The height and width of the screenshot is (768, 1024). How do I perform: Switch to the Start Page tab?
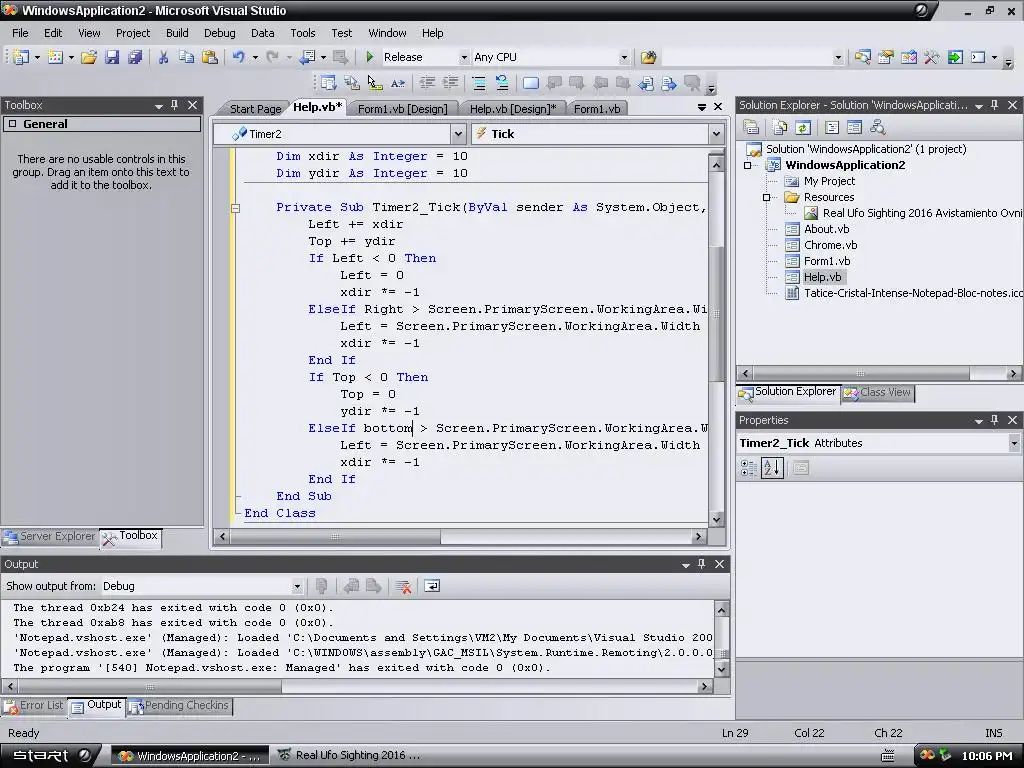(255, 109)
